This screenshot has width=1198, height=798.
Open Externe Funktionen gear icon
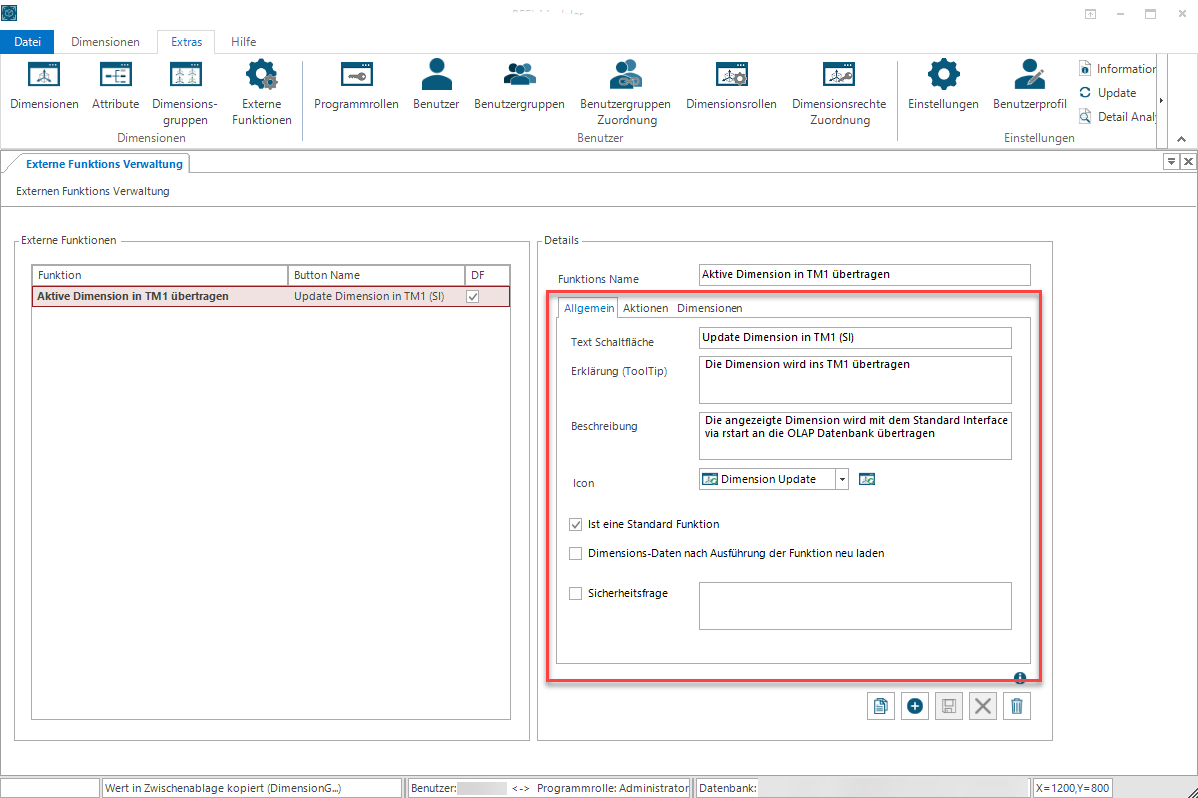tap(261, 93)
